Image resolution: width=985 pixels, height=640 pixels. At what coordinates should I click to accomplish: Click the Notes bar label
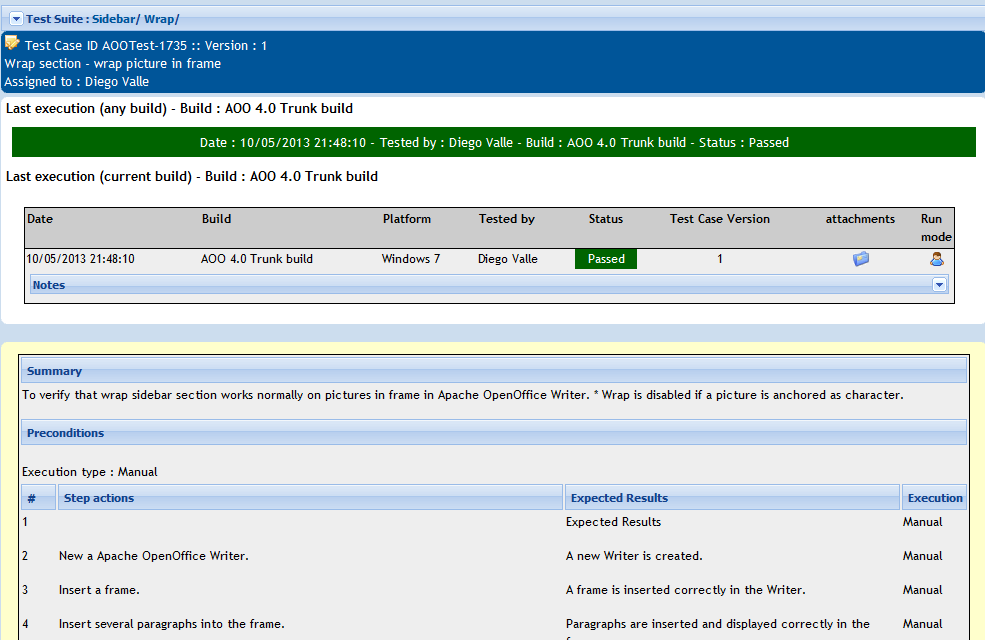(49, 285)
